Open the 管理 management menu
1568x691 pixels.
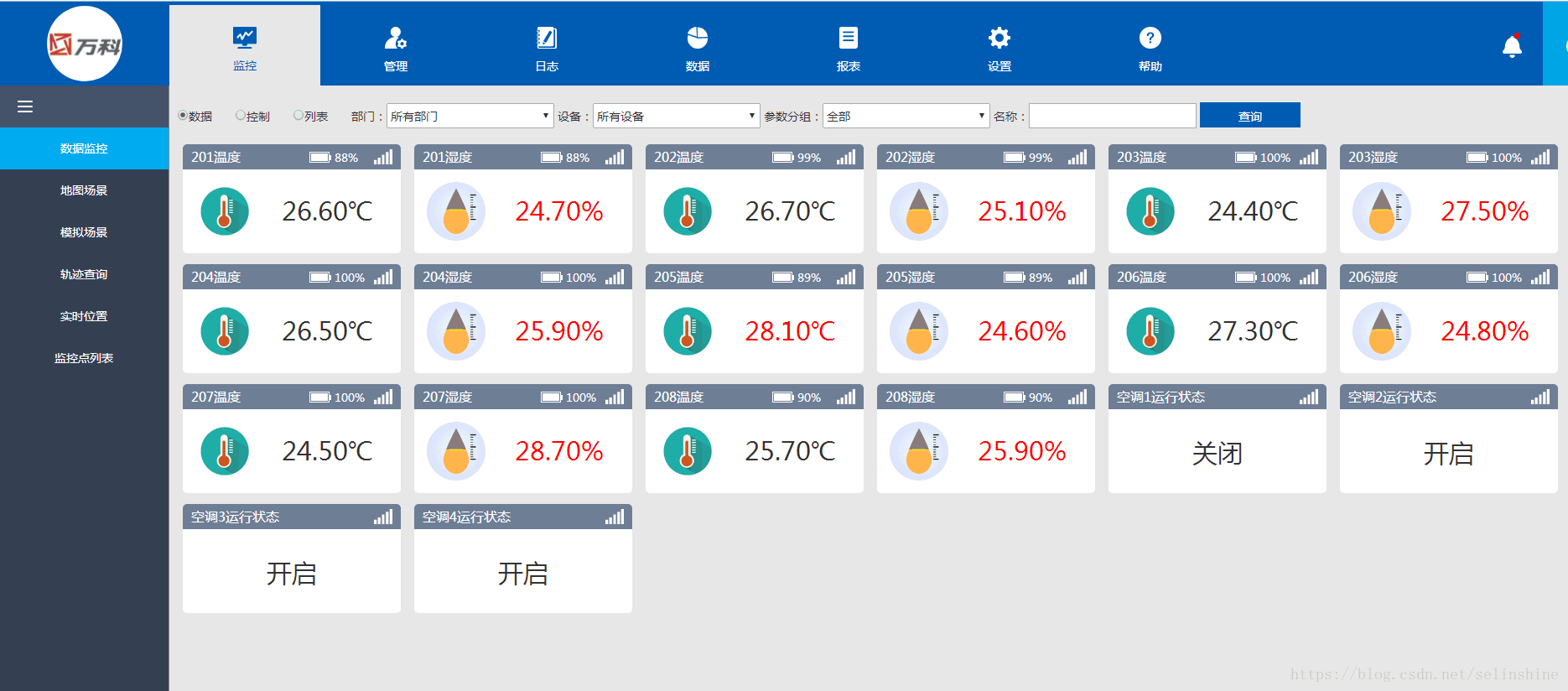click(x=396, y=49)
